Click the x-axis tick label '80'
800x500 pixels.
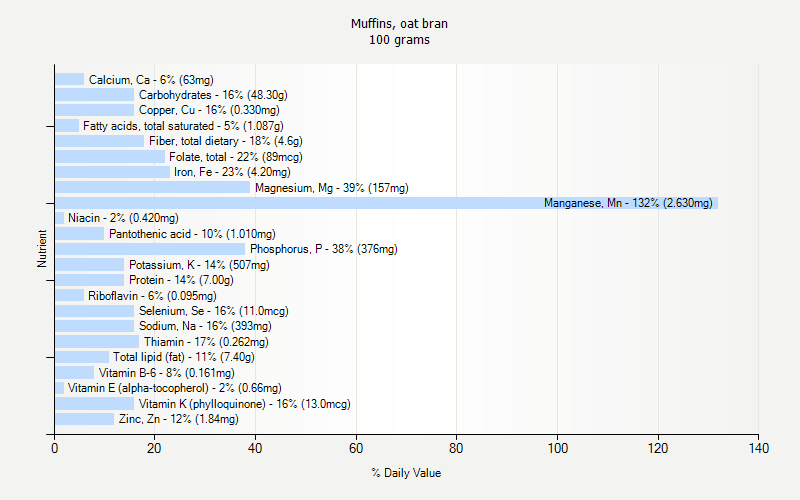[456, 448]
